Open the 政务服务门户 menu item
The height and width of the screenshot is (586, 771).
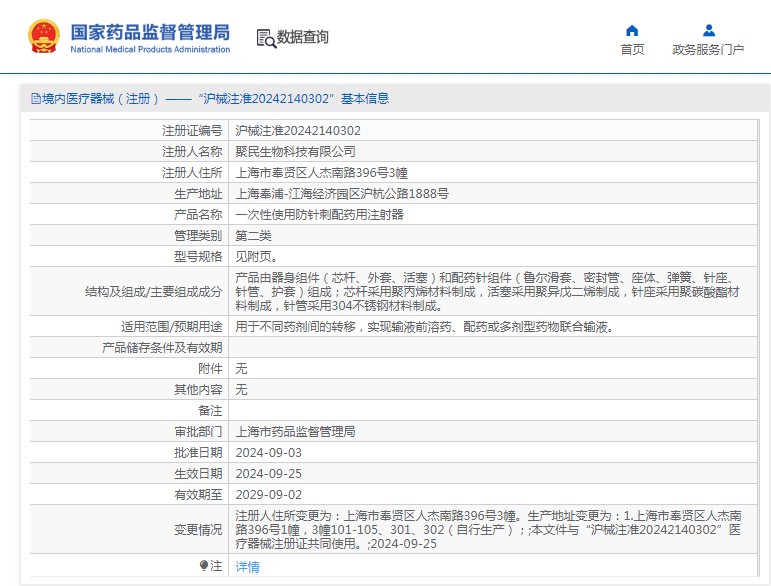pos(708,50)
